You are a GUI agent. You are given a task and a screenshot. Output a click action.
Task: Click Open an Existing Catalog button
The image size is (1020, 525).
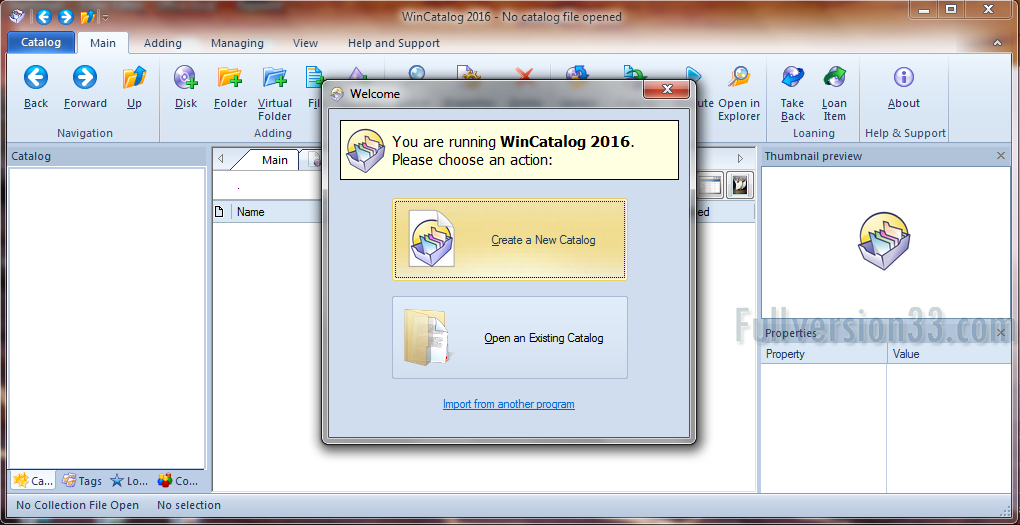[509, 338]
